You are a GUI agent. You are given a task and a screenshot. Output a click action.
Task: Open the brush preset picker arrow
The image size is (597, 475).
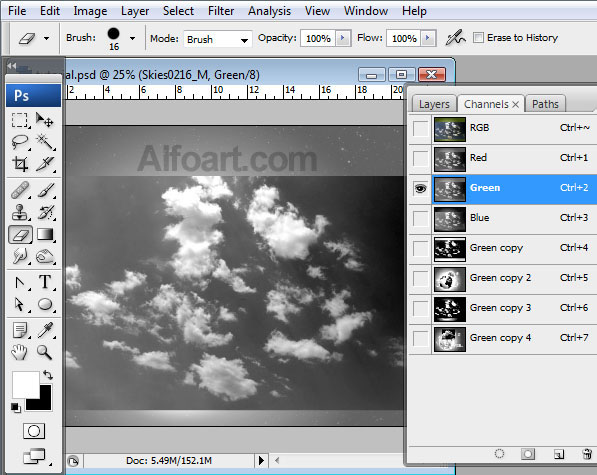pyautogui.click(x=132, y=38)
